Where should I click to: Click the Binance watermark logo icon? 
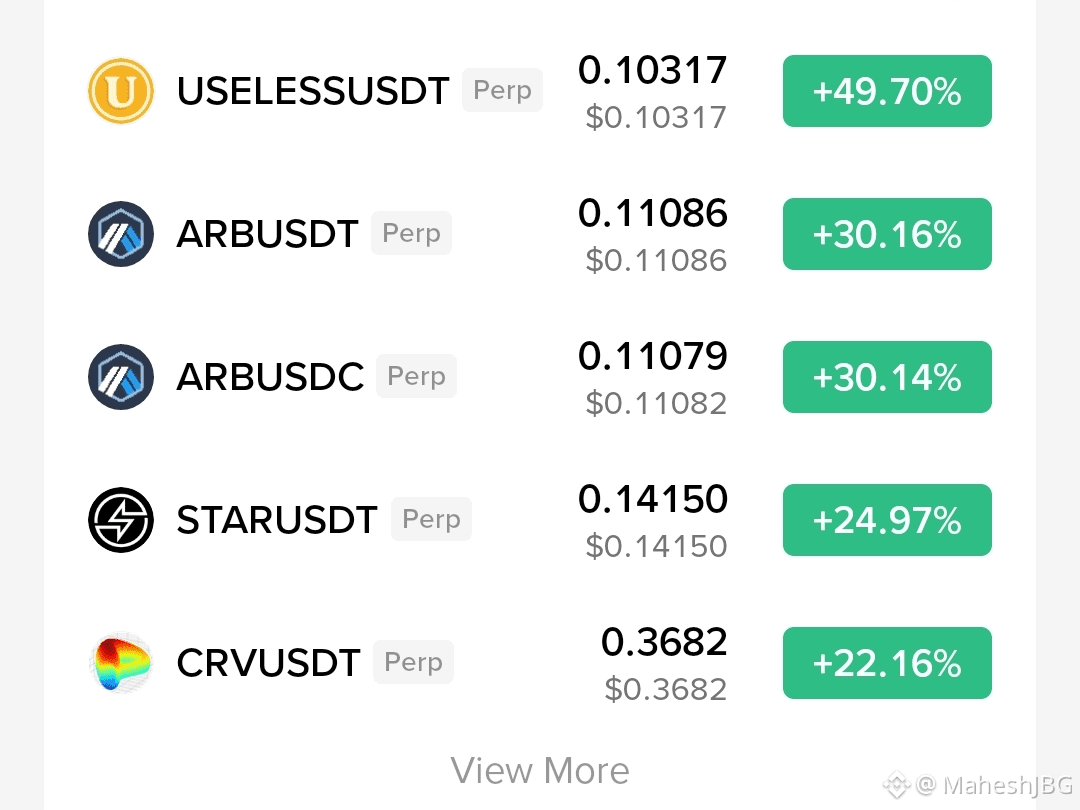pyautogui.click(x=896, y=785)
